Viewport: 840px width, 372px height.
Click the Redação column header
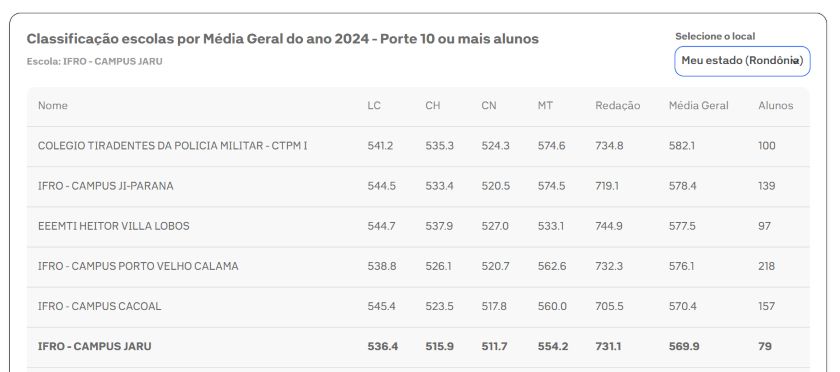tap(617, 106)
